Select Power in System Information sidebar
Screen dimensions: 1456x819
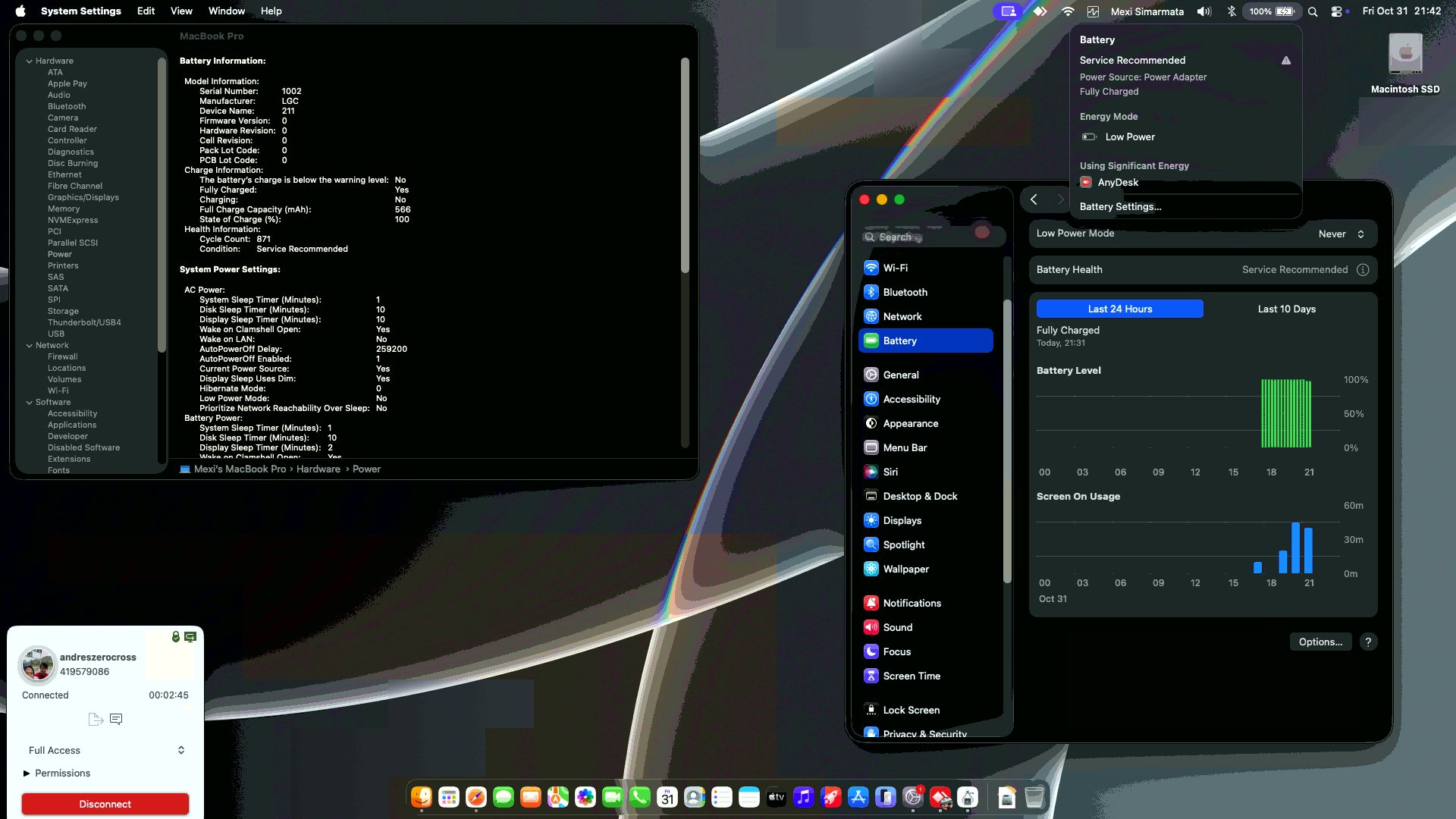pyautogui.click(x=60, y=255)
